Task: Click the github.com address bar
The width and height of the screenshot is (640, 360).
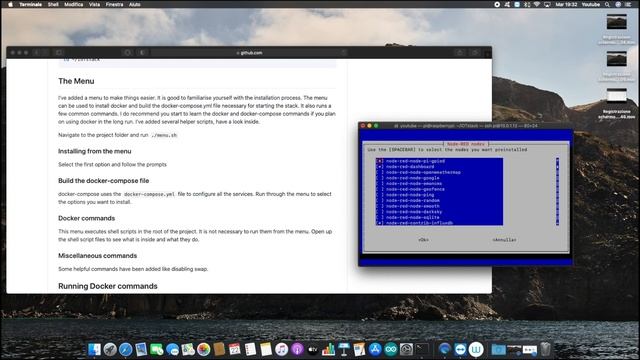Action: click(249, 53)
